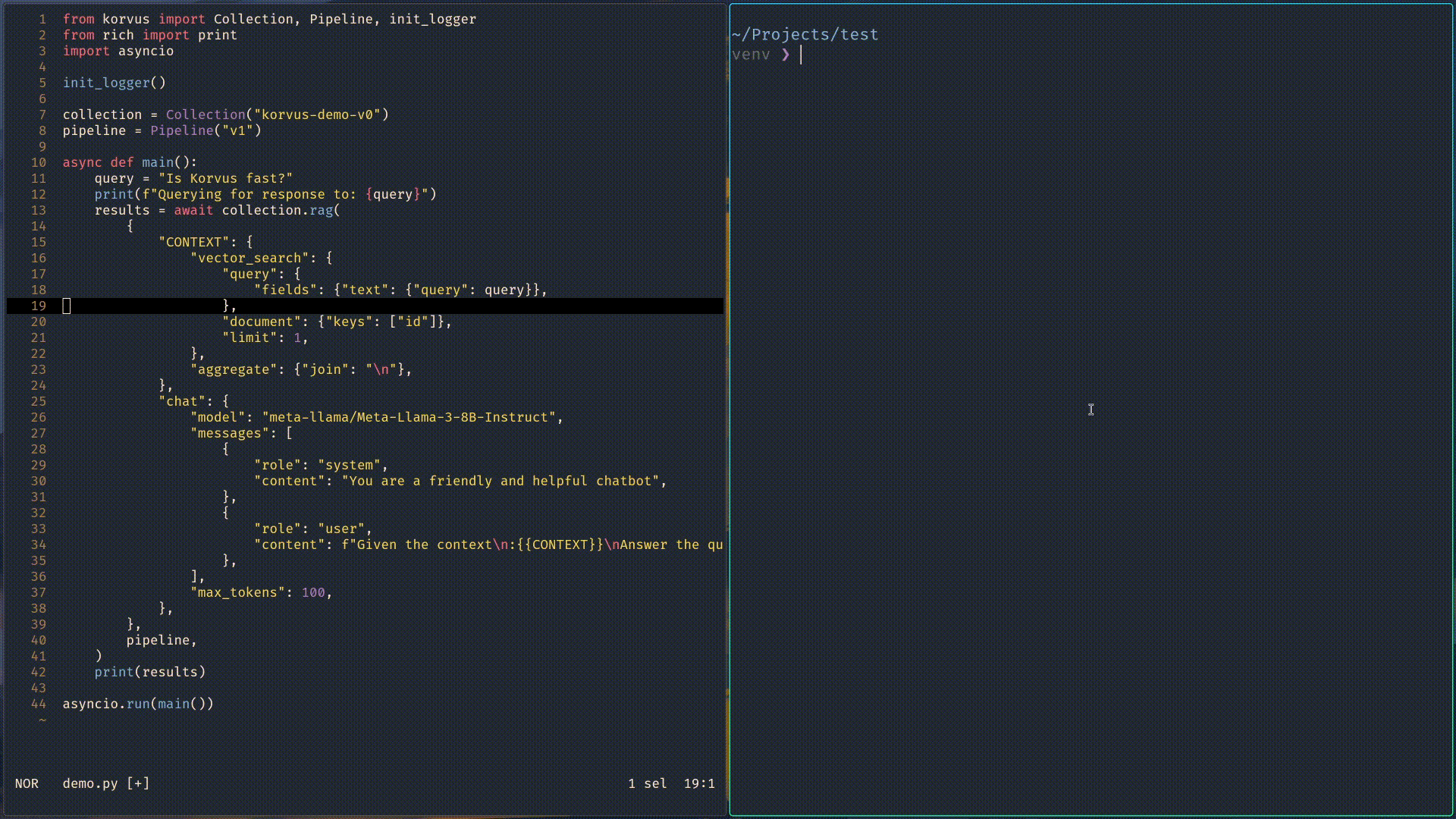This screenshot has height=819, width=1456.
Task: Click the max_tokens value 100
Action: click(313, 592)
